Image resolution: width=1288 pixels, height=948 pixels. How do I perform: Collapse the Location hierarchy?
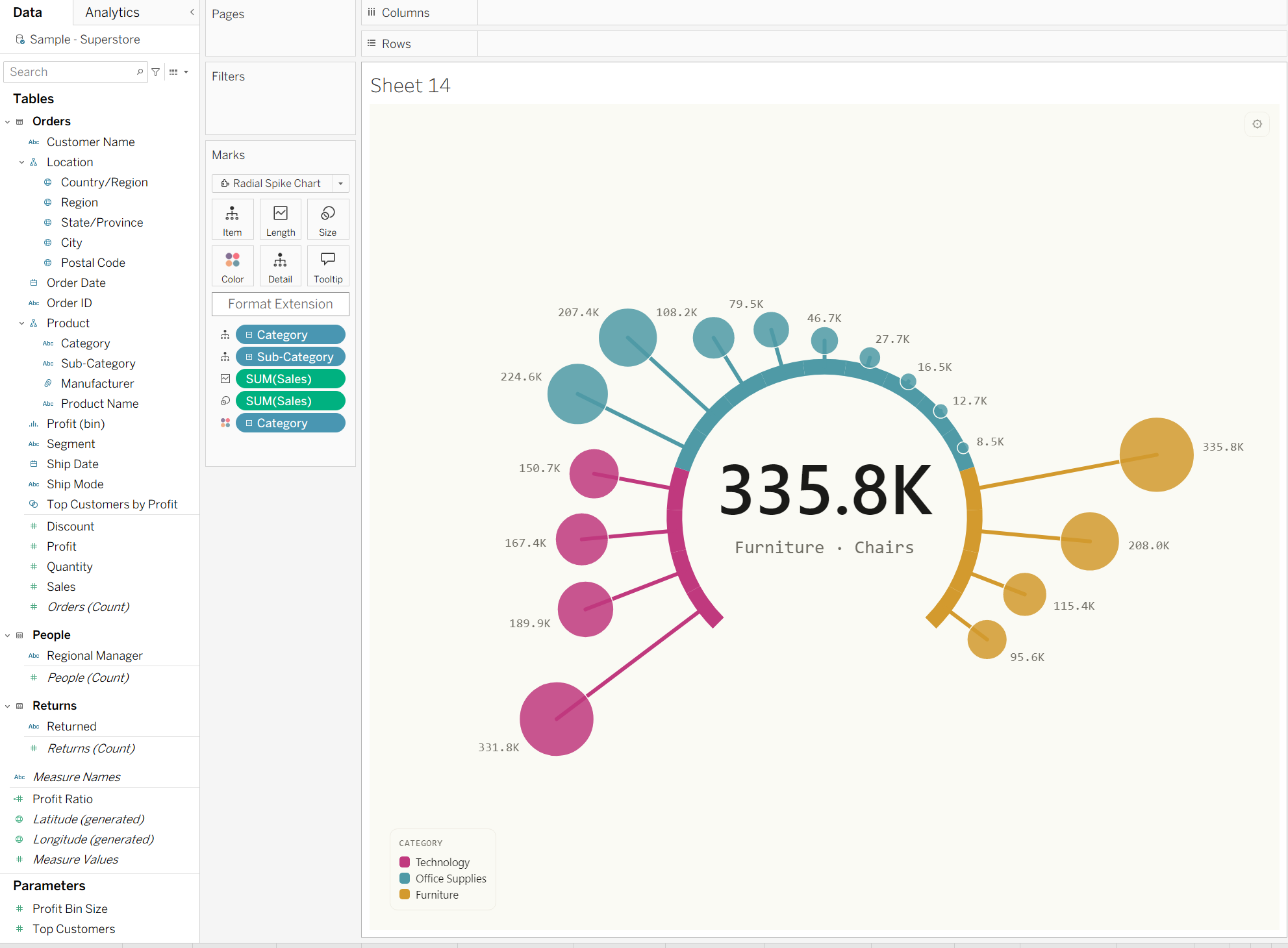tap(21, 162)
